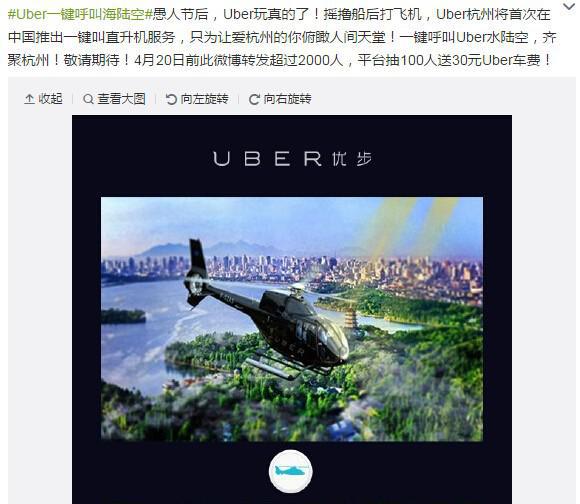Click the 优步 Chinese characters in the logo
Viewport: 580px width, 504px height.
(x=352, y=159)
